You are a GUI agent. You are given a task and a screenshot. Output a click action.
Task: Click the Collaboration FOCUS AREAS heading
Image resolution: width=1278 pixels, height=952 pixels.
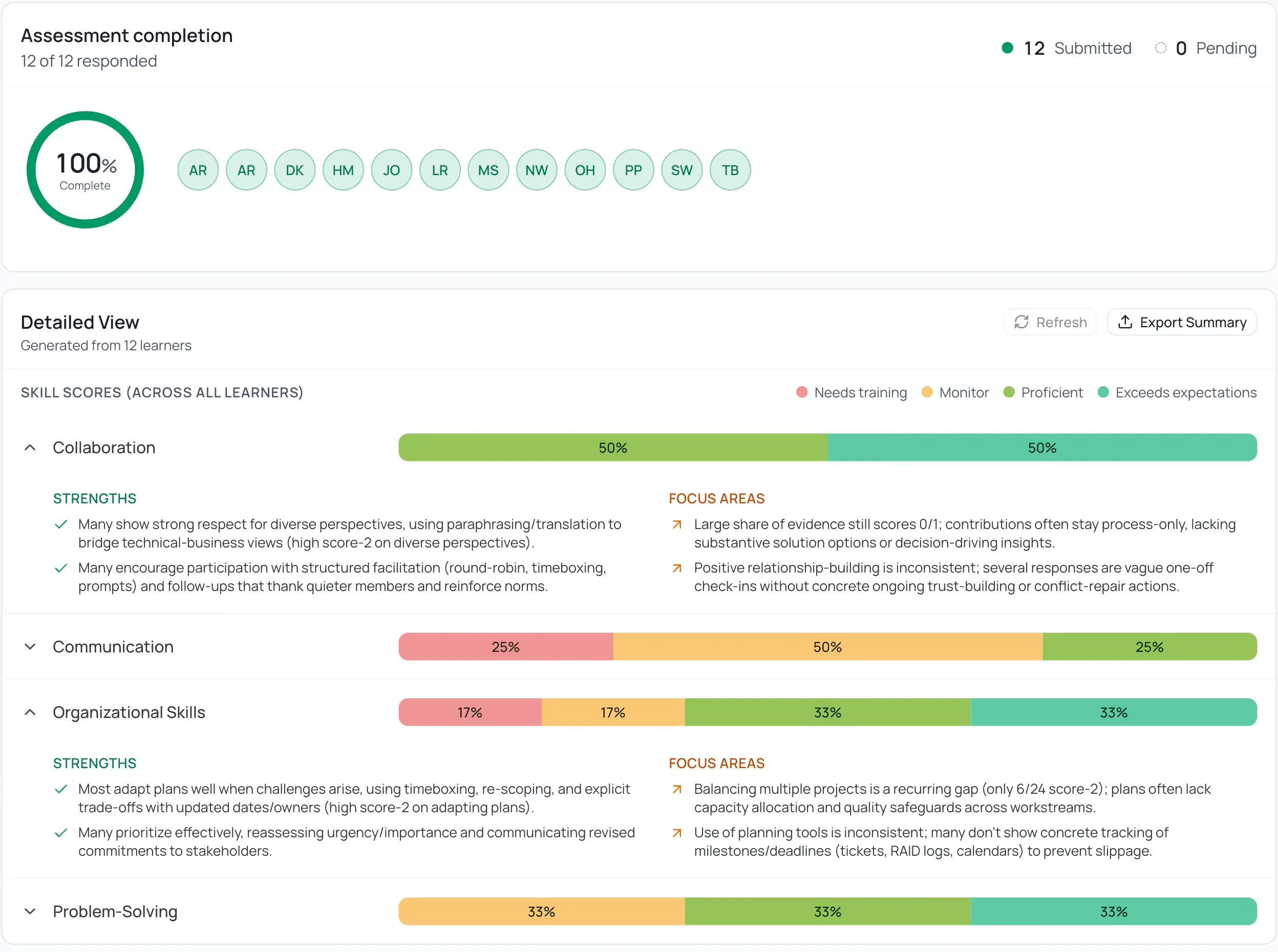click(717, 498)
